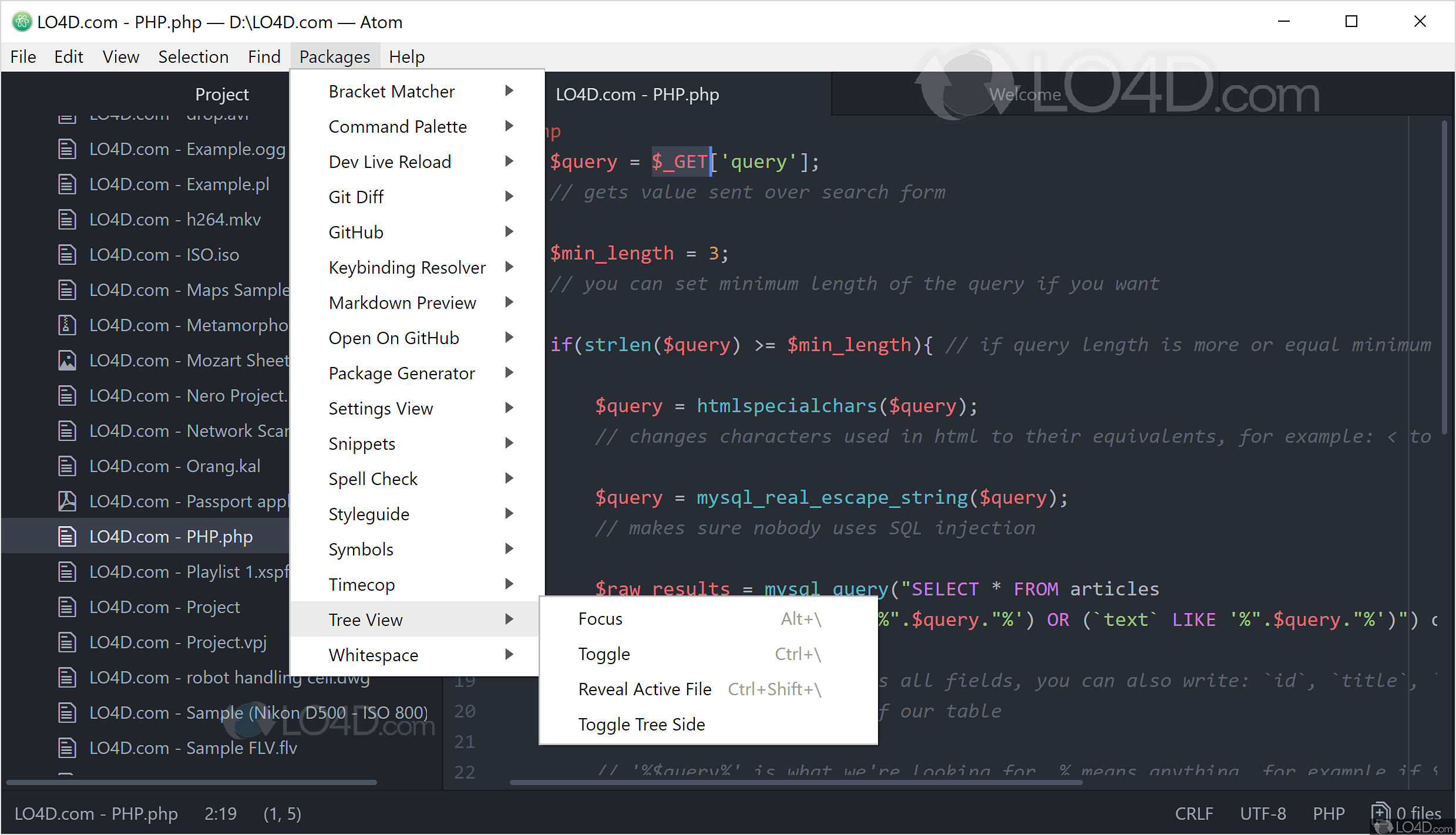Open the Selection menu
The image size is (1456, 835).
pos(193,57)
